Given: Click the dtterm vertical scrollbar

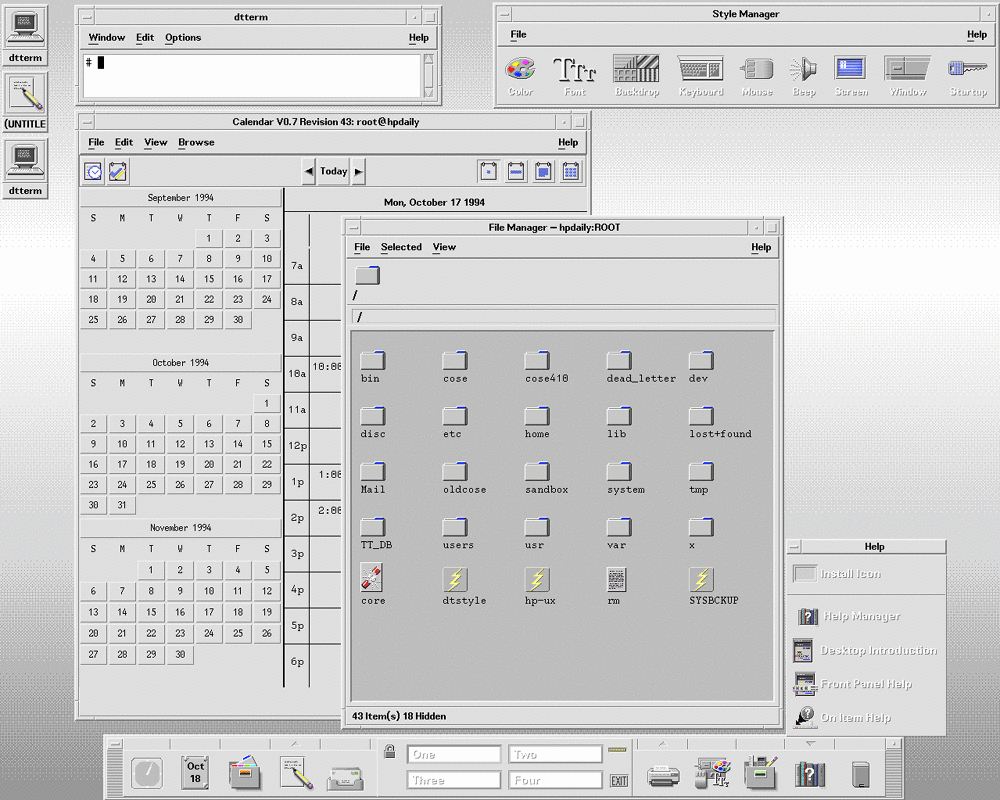Looking at the screenshot, I should 429,76.
